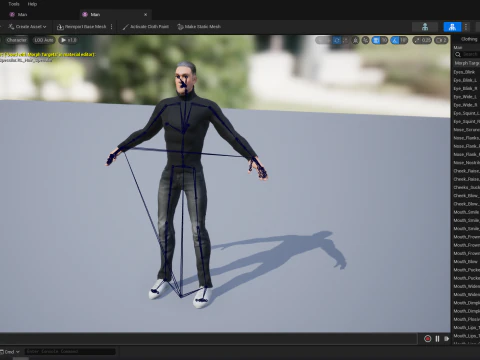Click Make Static Mesh
Image resolution: width=480 pixels, height=360 pixels.
(199, 27)
